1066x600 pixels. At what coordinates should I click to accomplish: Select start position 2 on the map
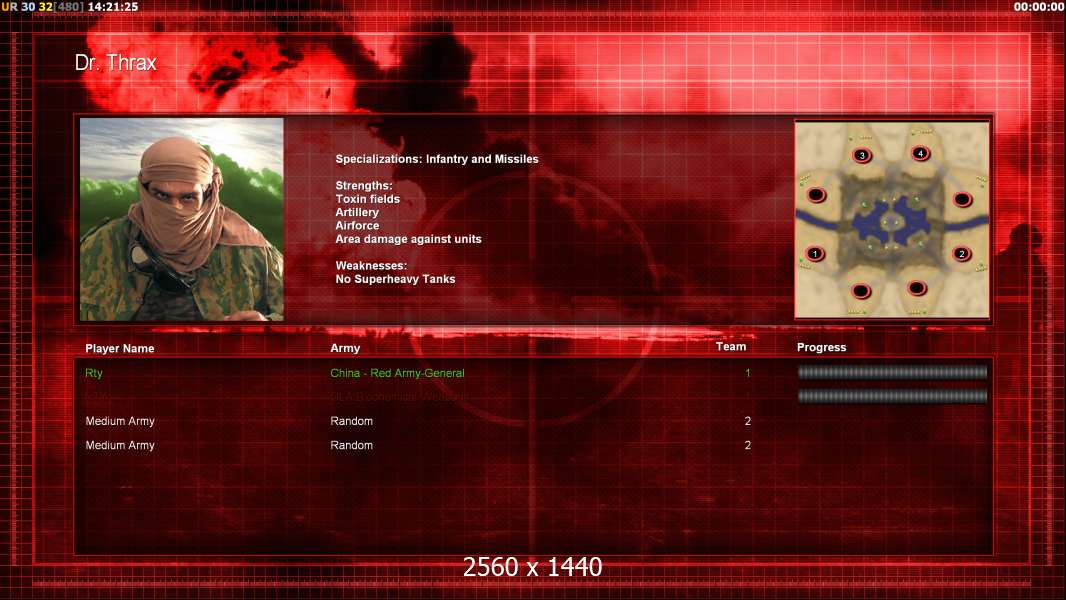coord(961,254)
